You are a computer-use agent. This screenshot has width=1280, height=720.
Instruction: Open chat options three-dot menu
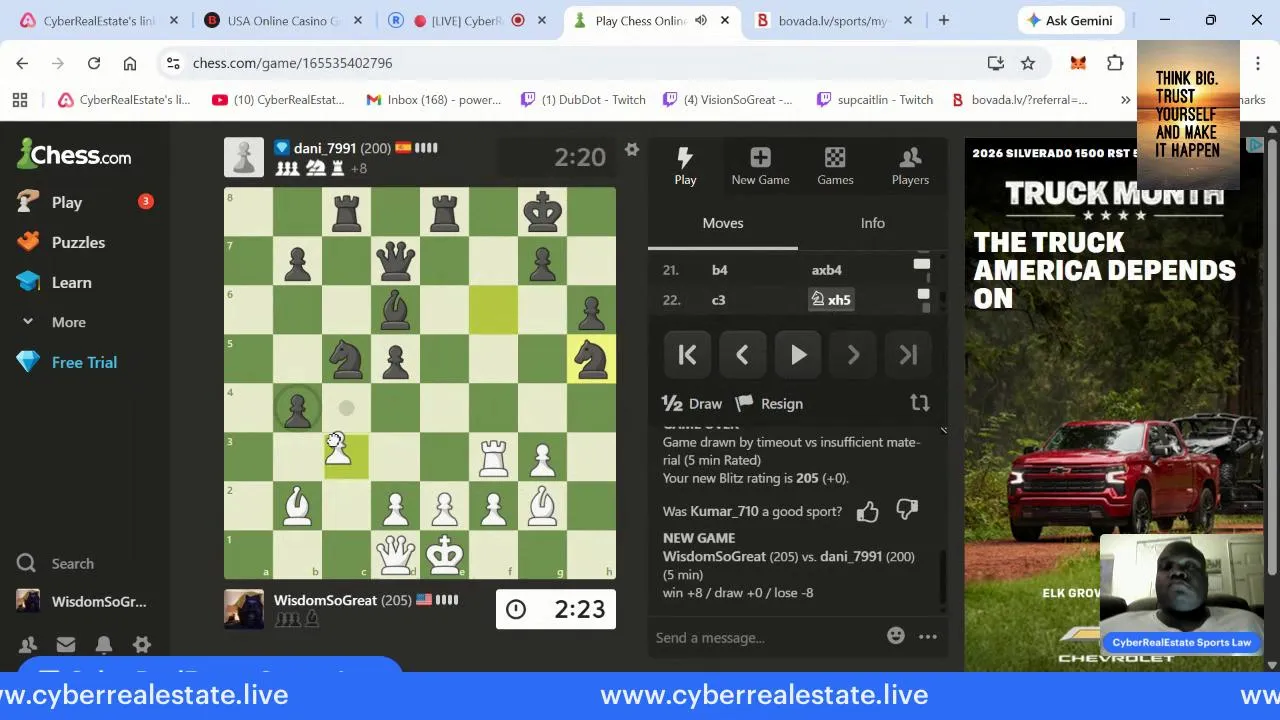point(928,637)
